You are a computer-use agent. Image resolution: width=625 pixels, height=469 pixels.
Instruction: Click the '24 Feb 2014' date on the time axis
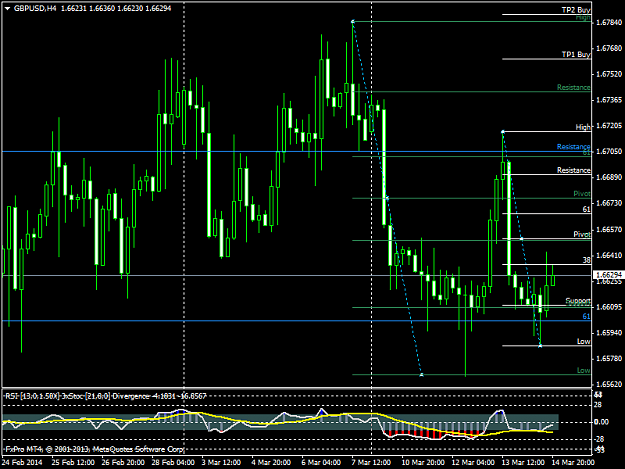pyautogui.click(x=22, y=462)
